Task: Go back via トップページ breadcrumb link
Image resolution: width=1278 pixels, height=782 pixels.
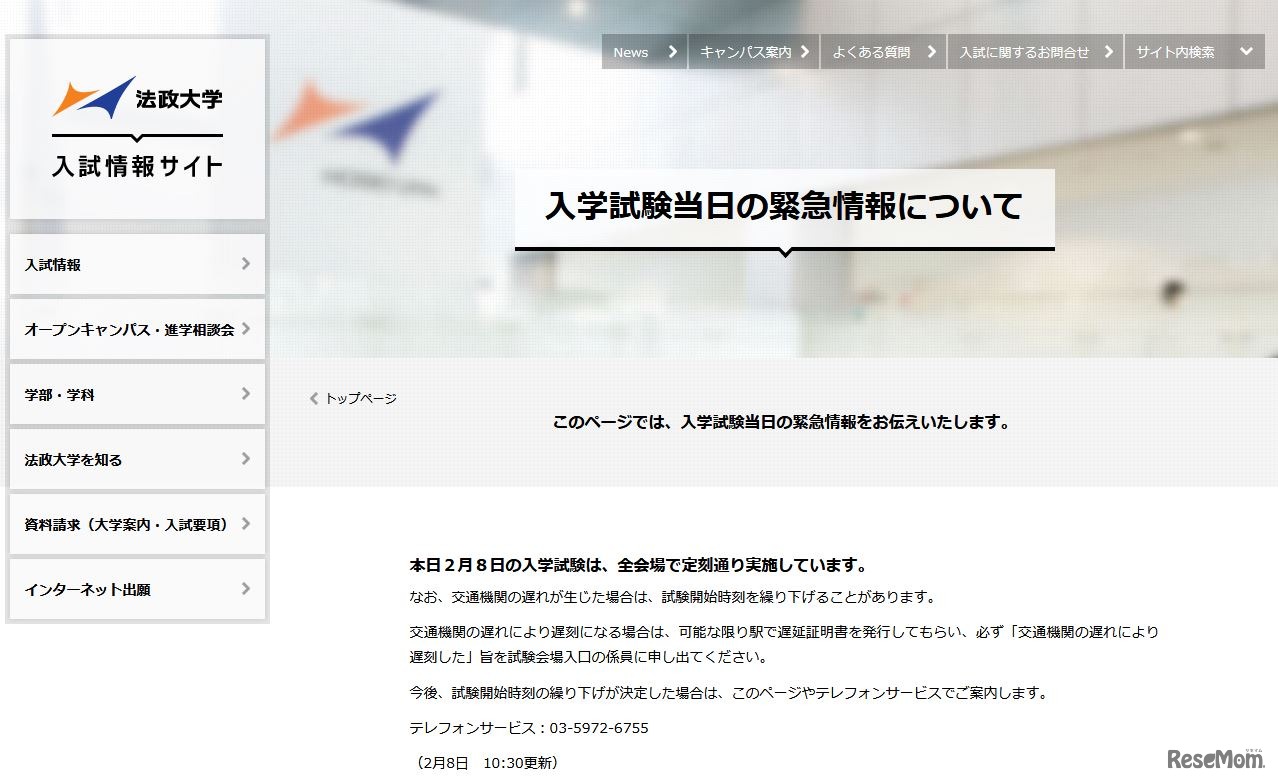Action: click(360, 398)
